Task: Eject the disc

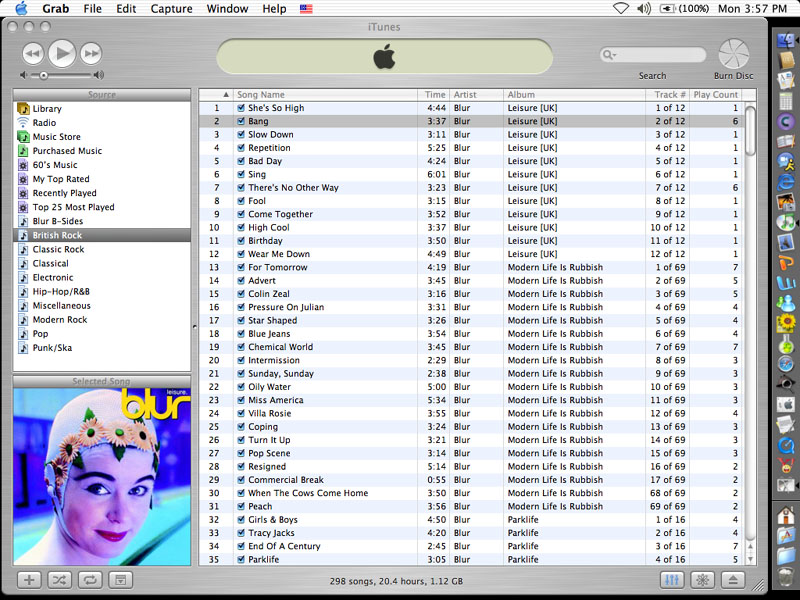Action: pos(733,580)
